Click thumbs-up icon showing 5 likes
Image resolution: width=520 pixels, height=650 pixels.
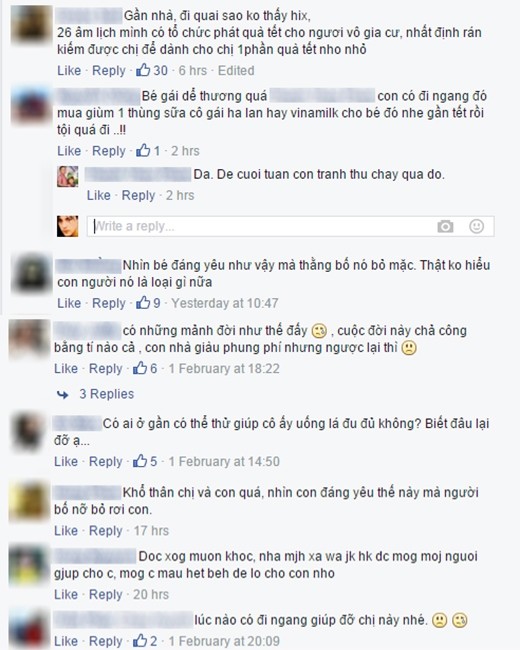[x=140, y=461]
